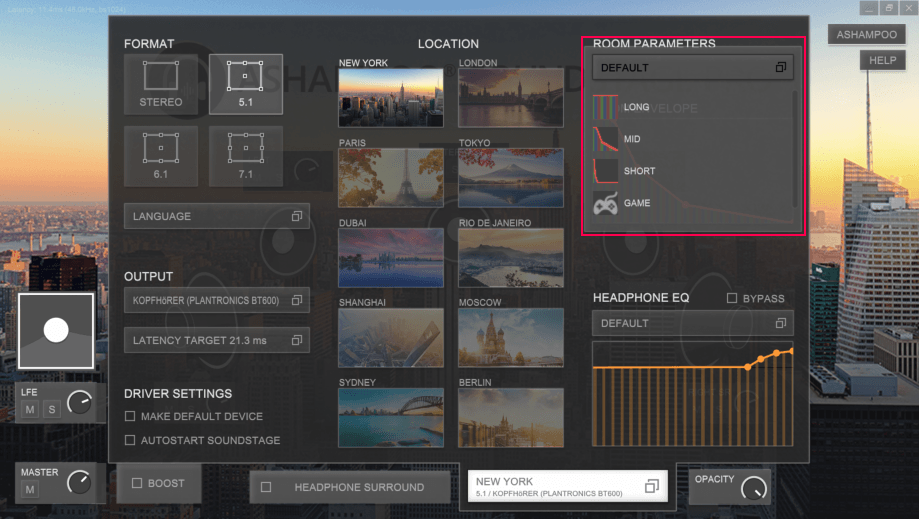Select the Game room preset entry
The height and width of the screenshot is (519, 919).
(x=692, y=203)
